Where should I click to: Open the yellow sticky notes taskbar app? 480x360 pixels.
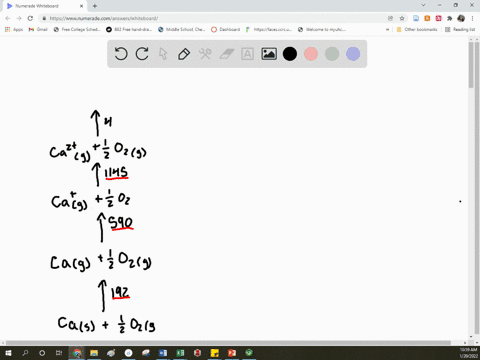[214, 353]
